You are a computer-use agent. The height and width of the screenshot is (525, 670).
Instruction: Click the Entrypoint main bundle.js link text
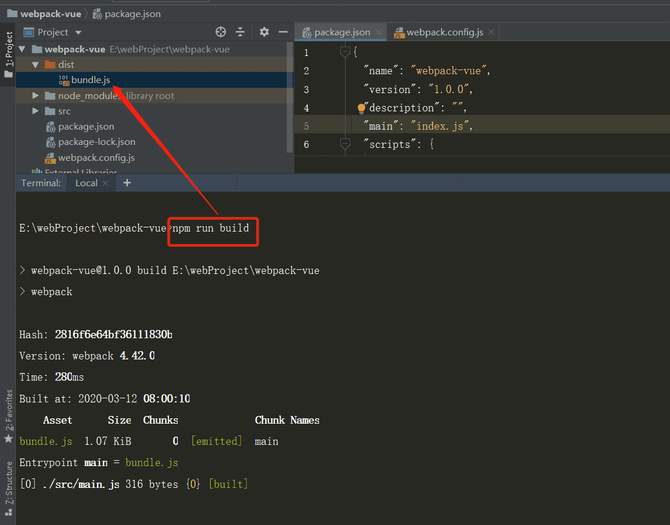152,463
